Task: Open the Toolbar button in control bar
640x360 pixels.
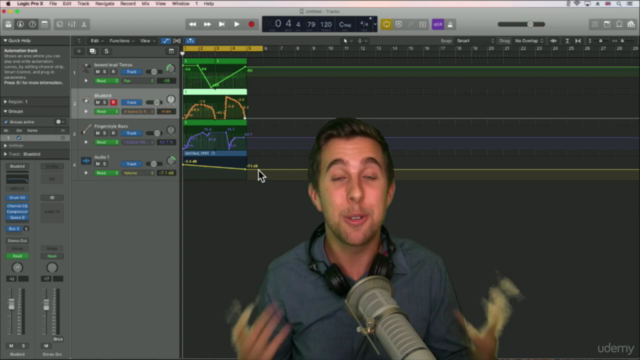Action: 44,24
